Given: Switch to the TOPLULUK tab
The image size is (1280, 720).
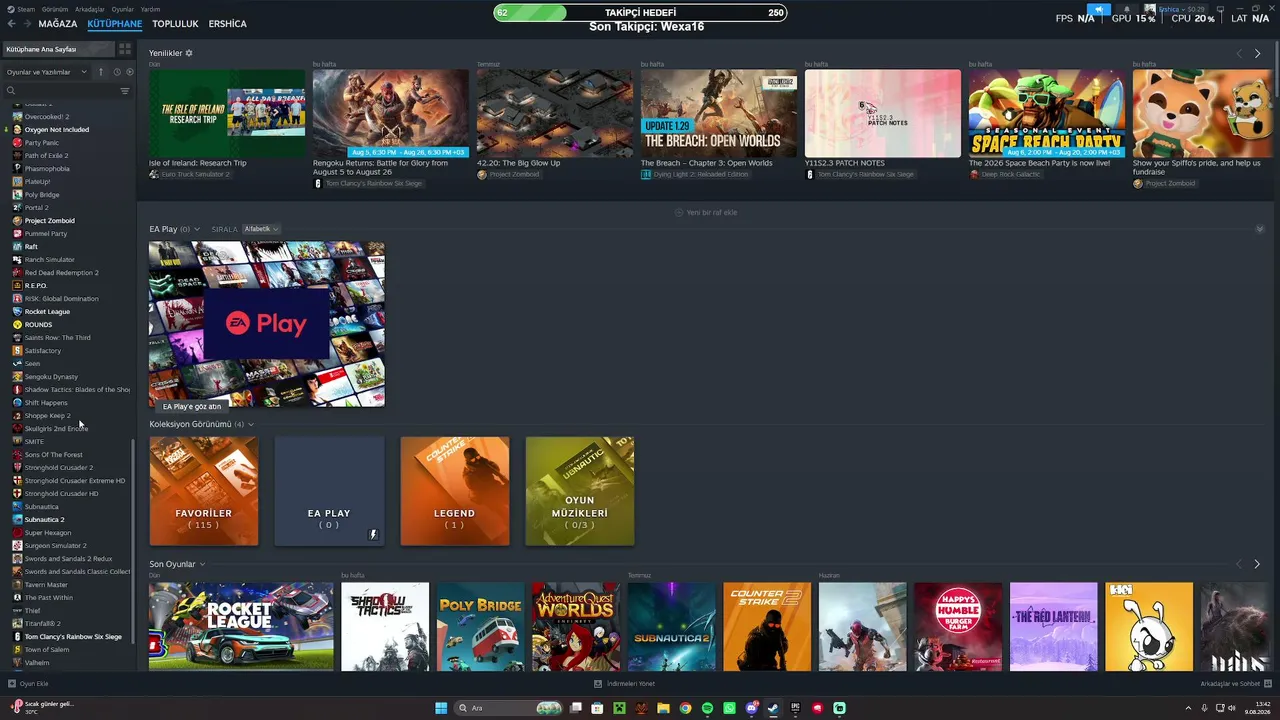Looking at the screenshot, I should (175, 24).
